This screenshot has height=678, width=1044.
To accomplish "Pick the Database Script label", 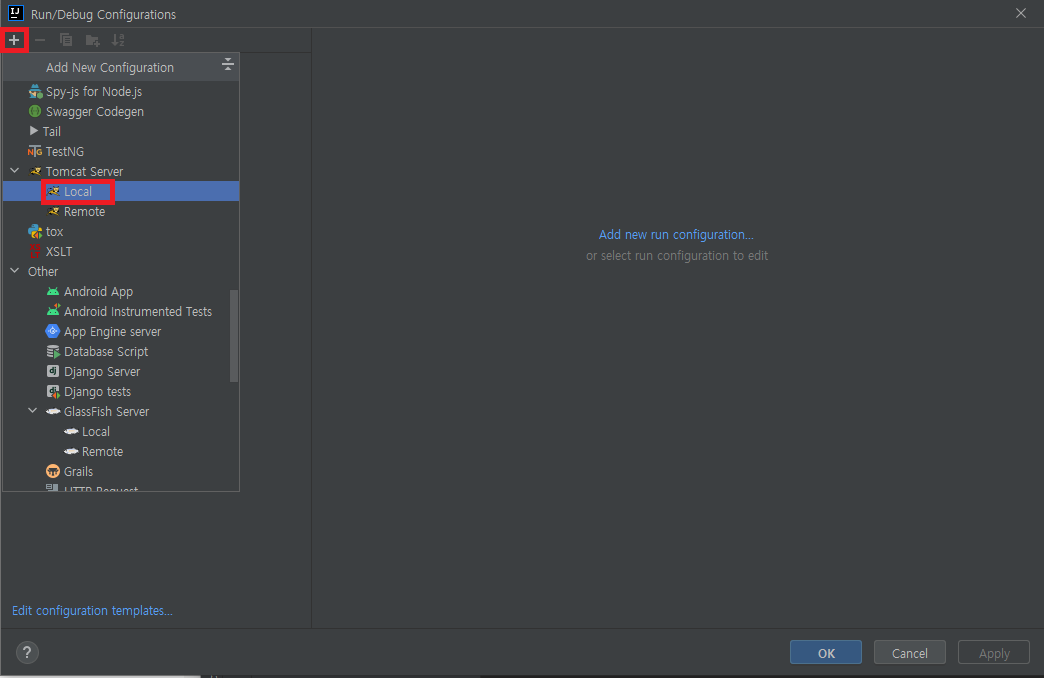I will click(x=106, y=352).
